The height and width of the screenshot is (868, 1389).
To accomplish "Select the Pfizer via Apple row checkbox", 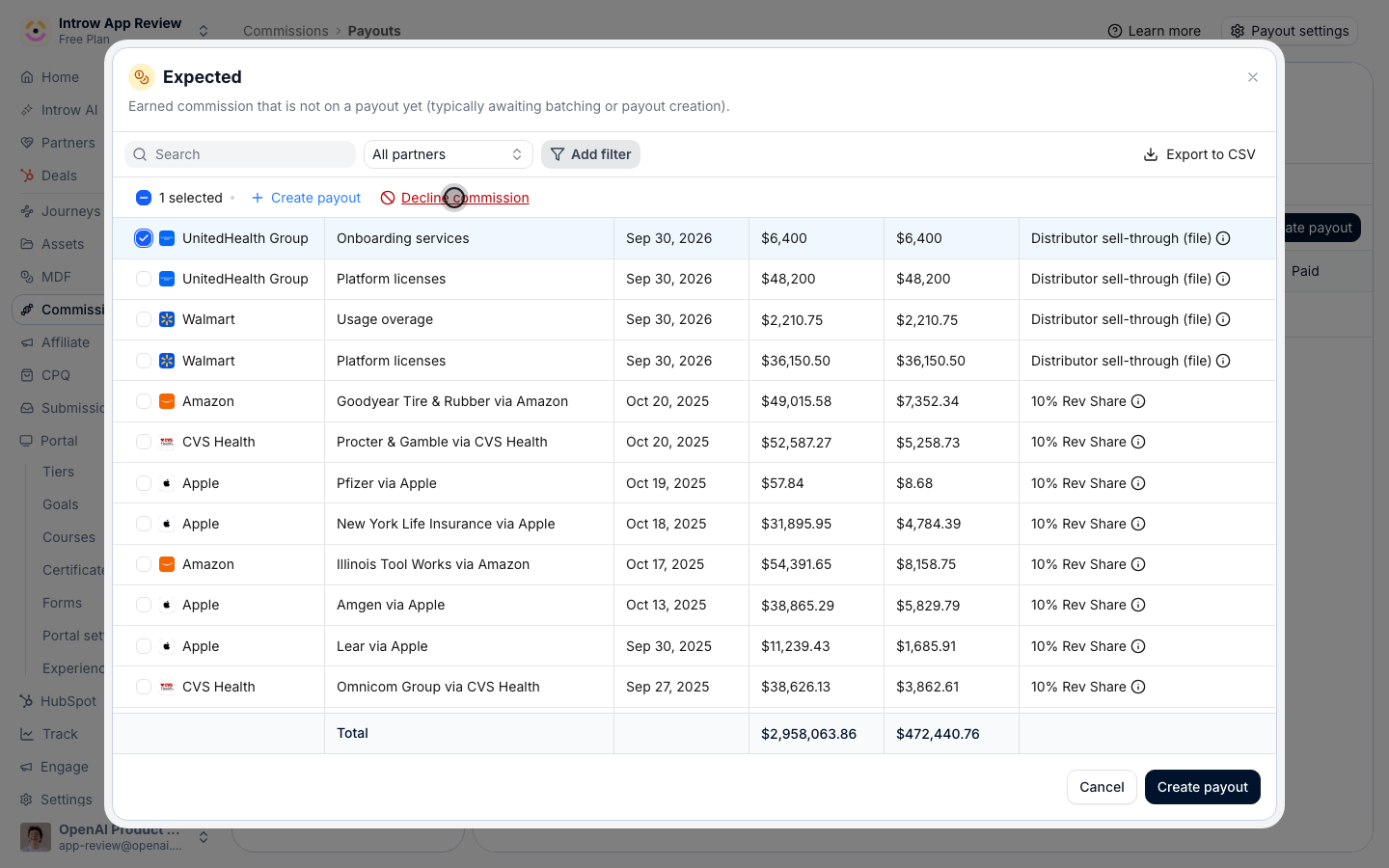I will click(x=144, y=483).
